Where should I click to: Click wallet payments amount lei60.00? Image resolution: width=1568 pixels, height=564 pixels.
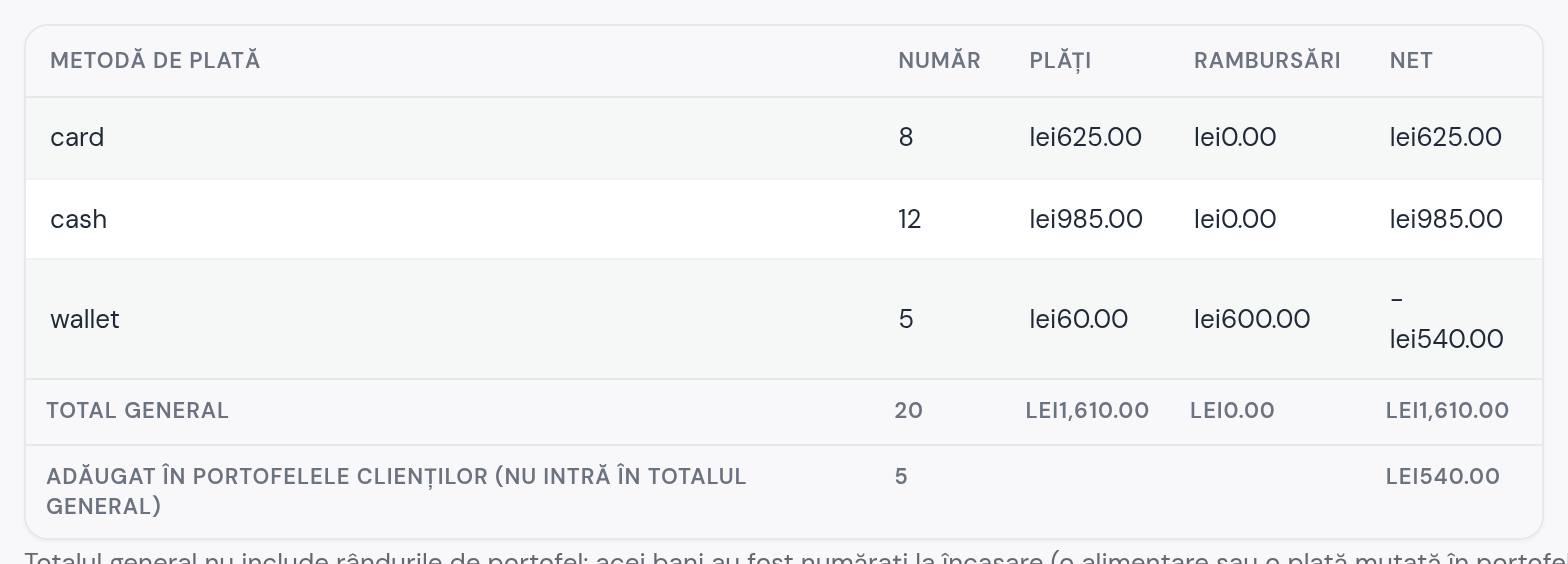coord(1079,320)
